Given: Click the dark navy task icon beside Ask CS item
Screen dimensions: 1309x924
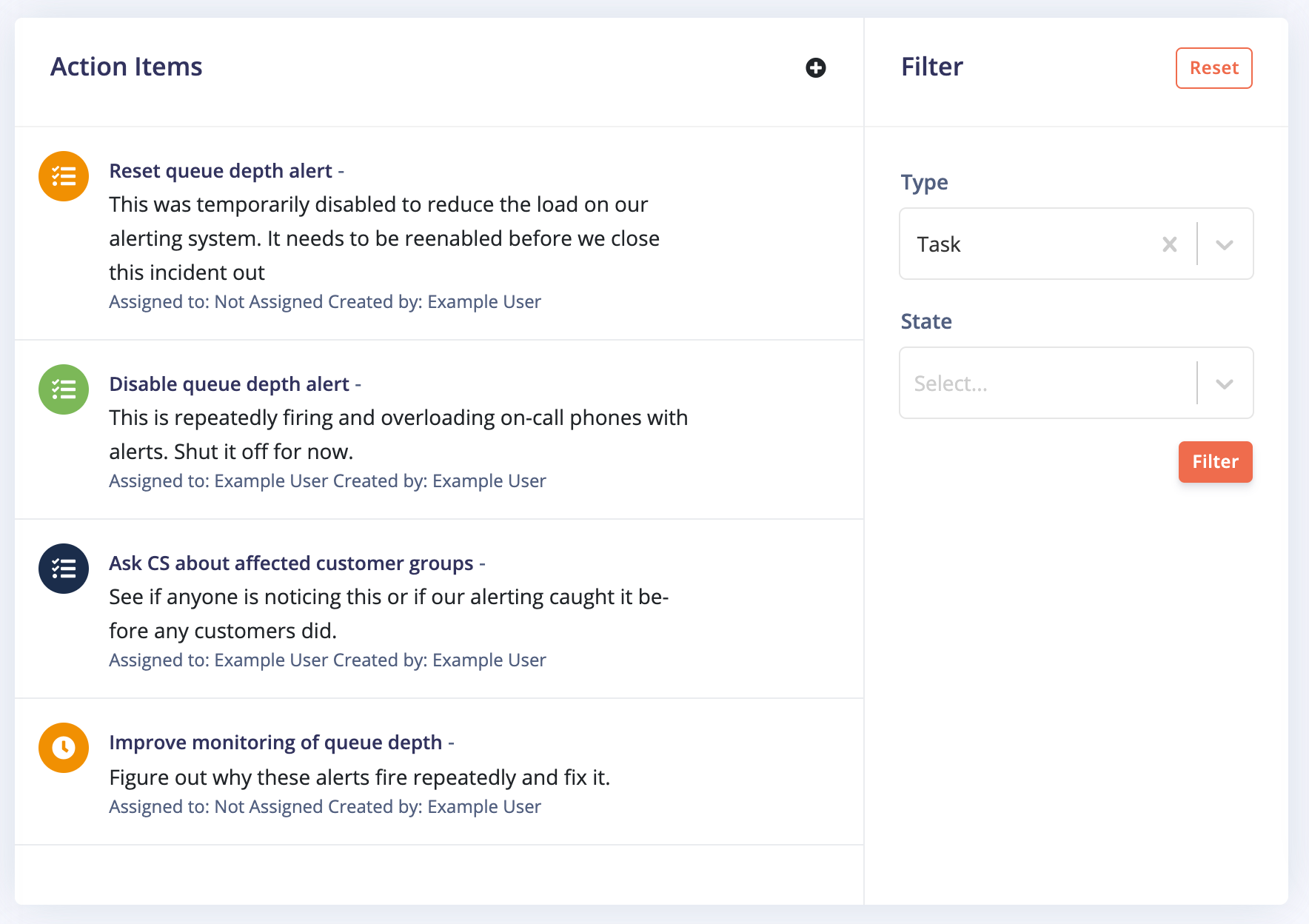Looking at the screenshot, I should click(x=64, y=569).
